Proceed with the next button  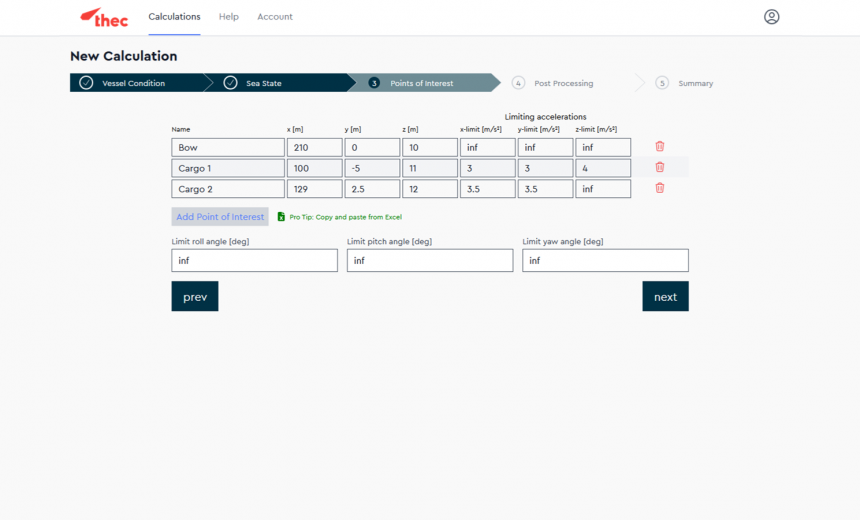click(665, 297)
